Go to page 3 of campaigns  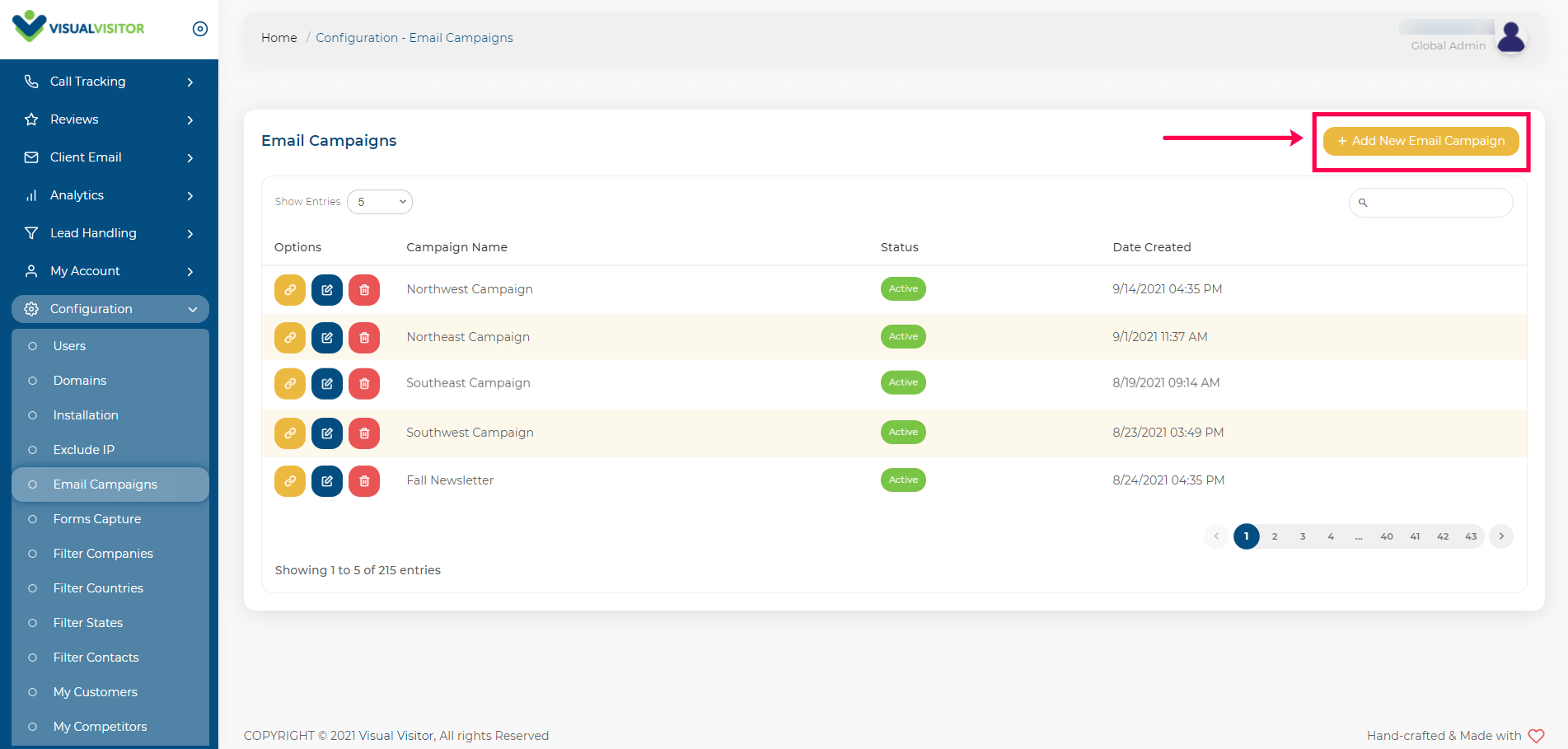(1303, 536)
